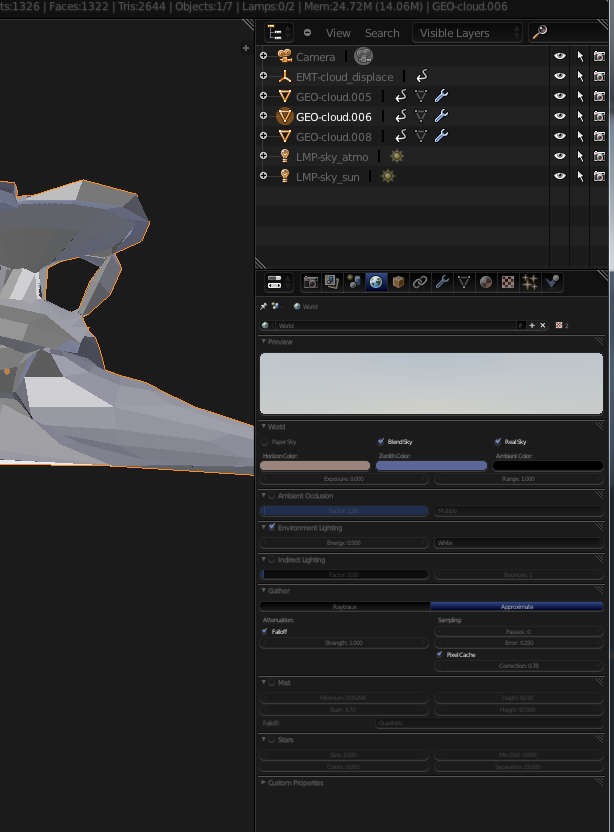Image resolution: width=614 pixels, height=832 pixels.
Task: Enable the Paper Sky checkbox
Action: 265,442
